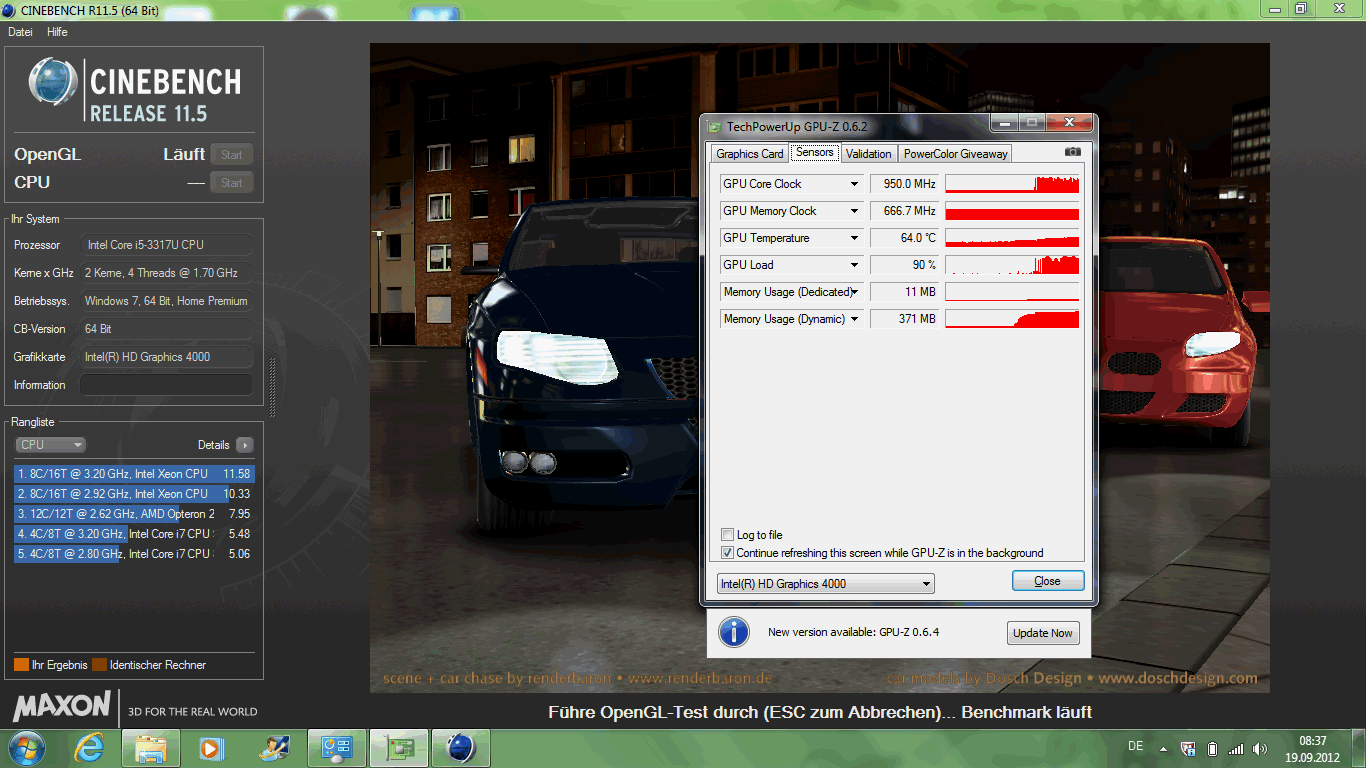Click the MAXON logo

61,706
